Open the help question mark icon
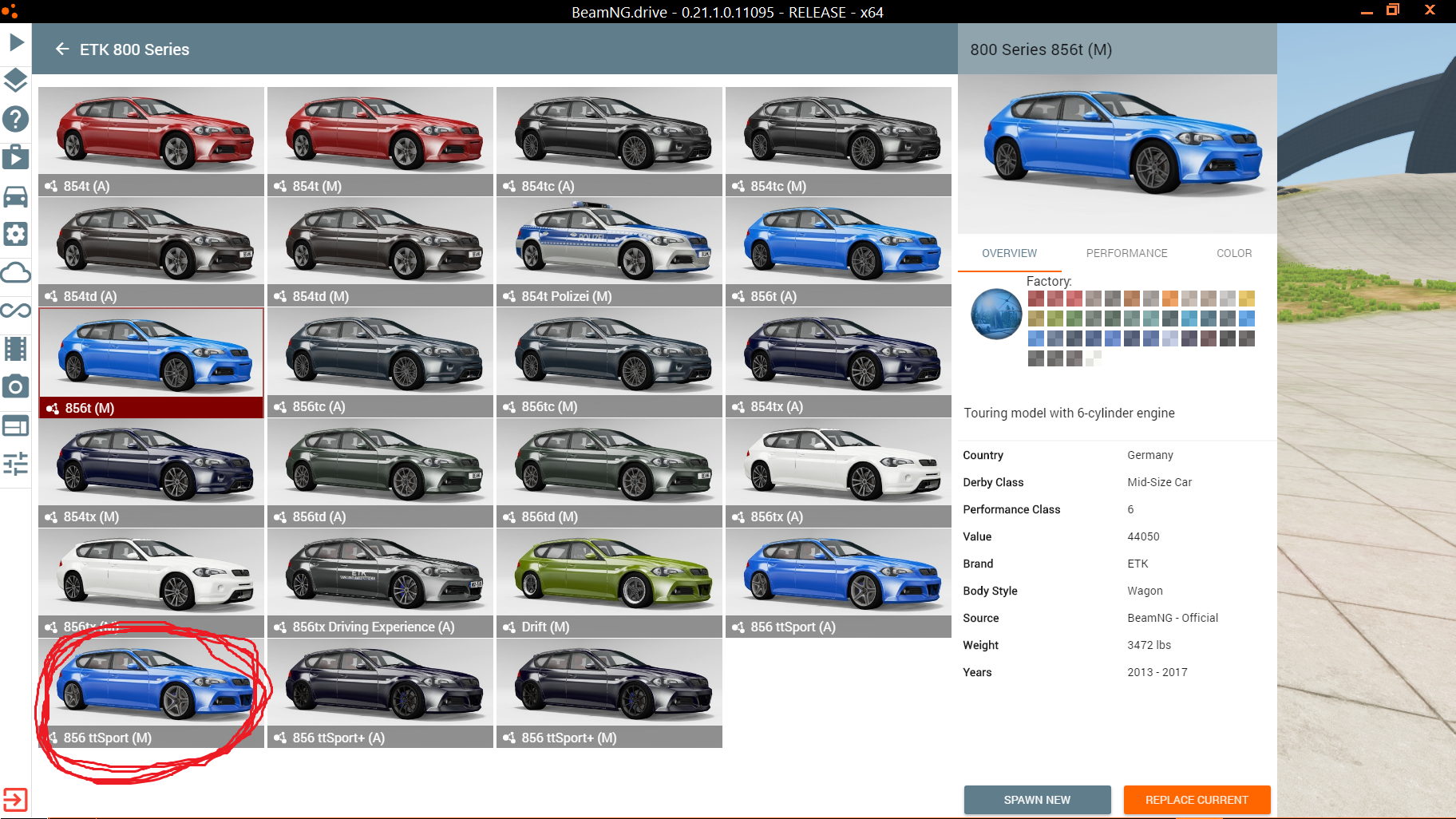 point(16,119)
